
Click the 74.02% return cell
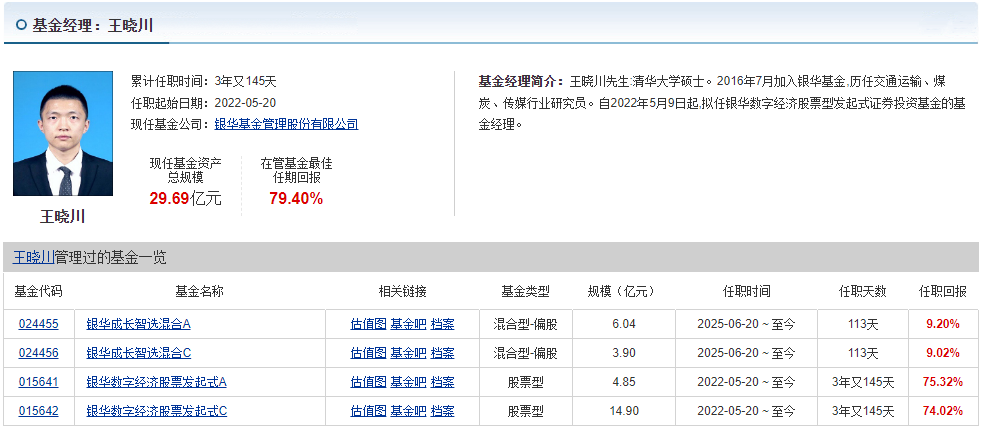[x=943, y=411]
